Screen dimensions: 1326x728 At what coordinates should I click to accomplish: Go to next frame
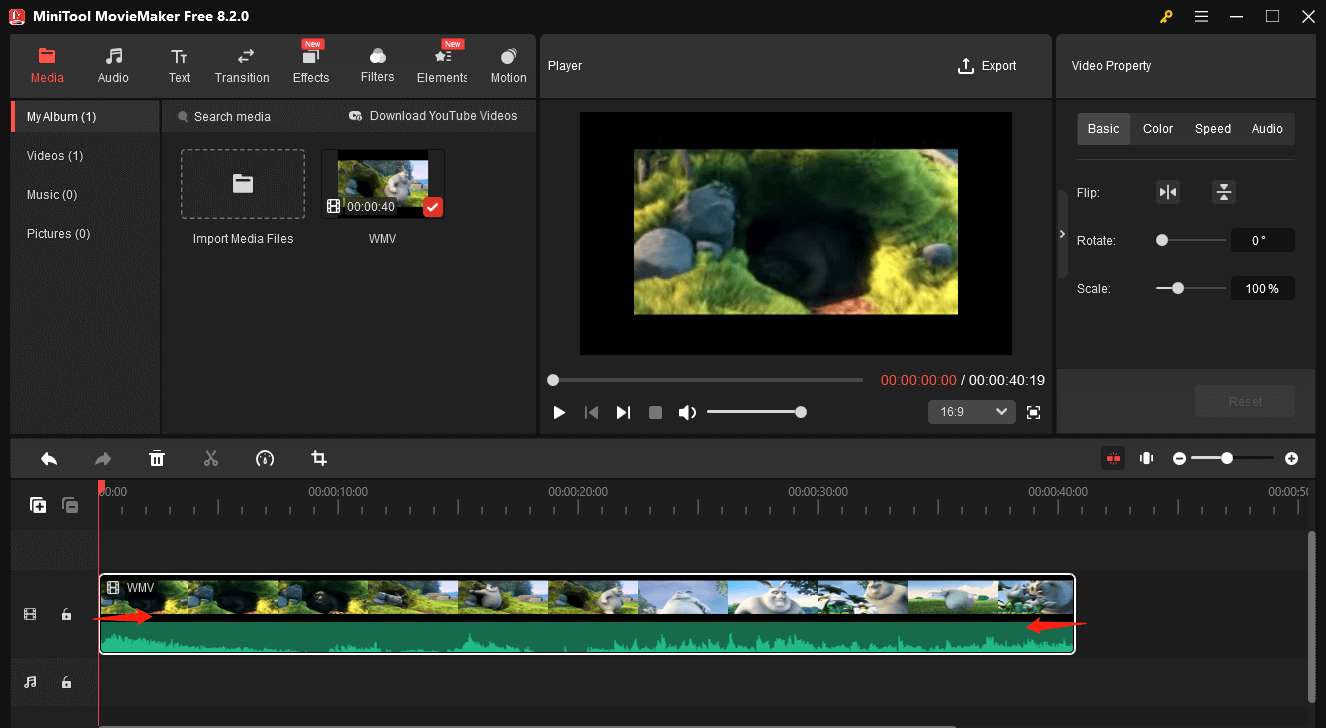click(x=623, y=412)
